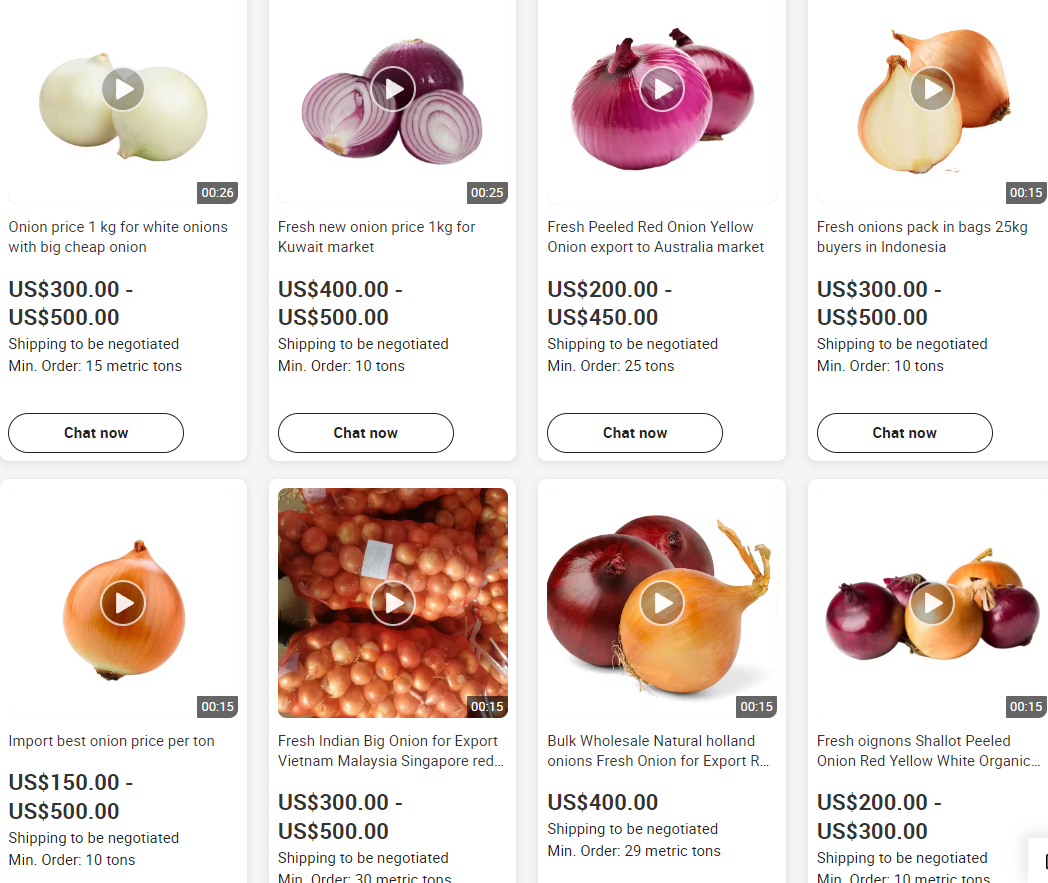
Task: Open 'Fresh Indian Big Onion for Export' link
Action: click(391, 751)
